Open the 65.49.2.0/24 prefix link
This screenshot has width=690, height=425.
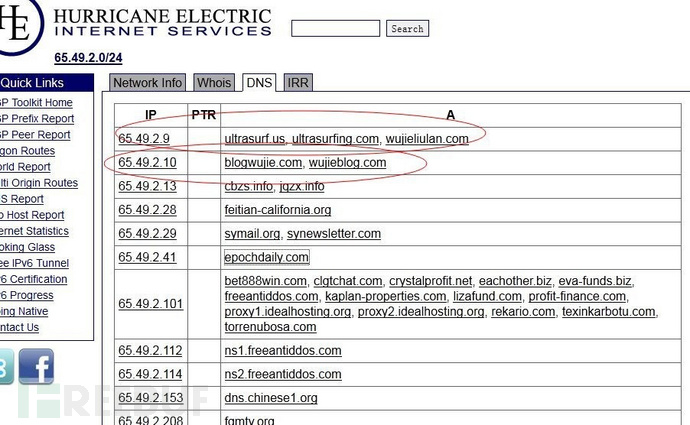pos(88,58)
